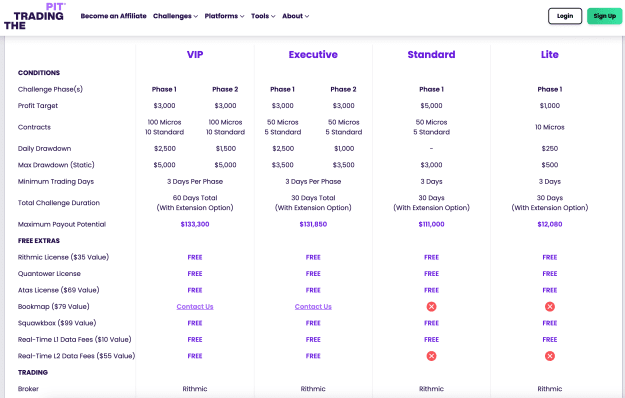The width and height of the screenshot is (625, 398).
Task: Click Maximum Payout Potential row label
Action: click(62, 224)
